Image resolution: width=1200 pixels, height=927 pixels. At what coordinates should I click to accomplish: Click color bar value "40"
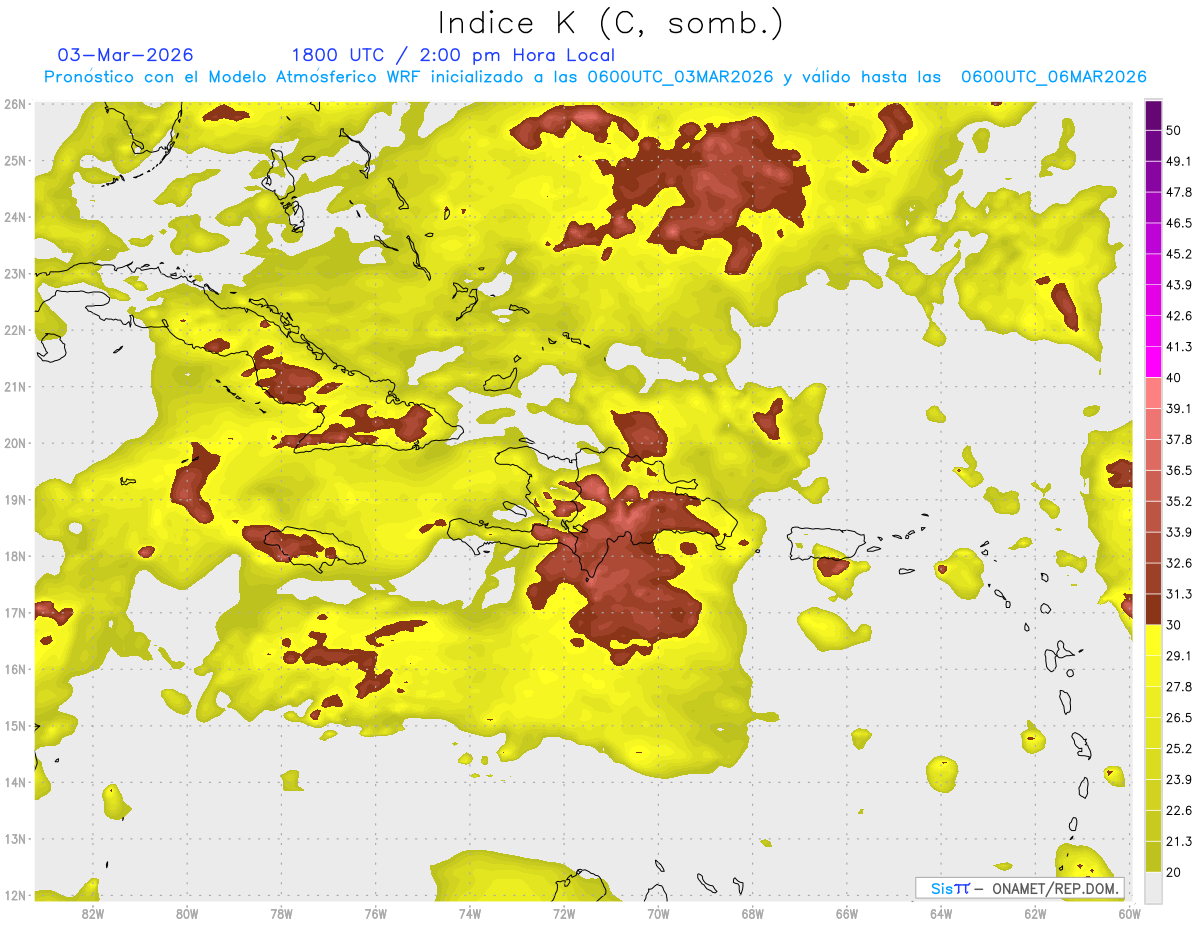pos(1173,378)
